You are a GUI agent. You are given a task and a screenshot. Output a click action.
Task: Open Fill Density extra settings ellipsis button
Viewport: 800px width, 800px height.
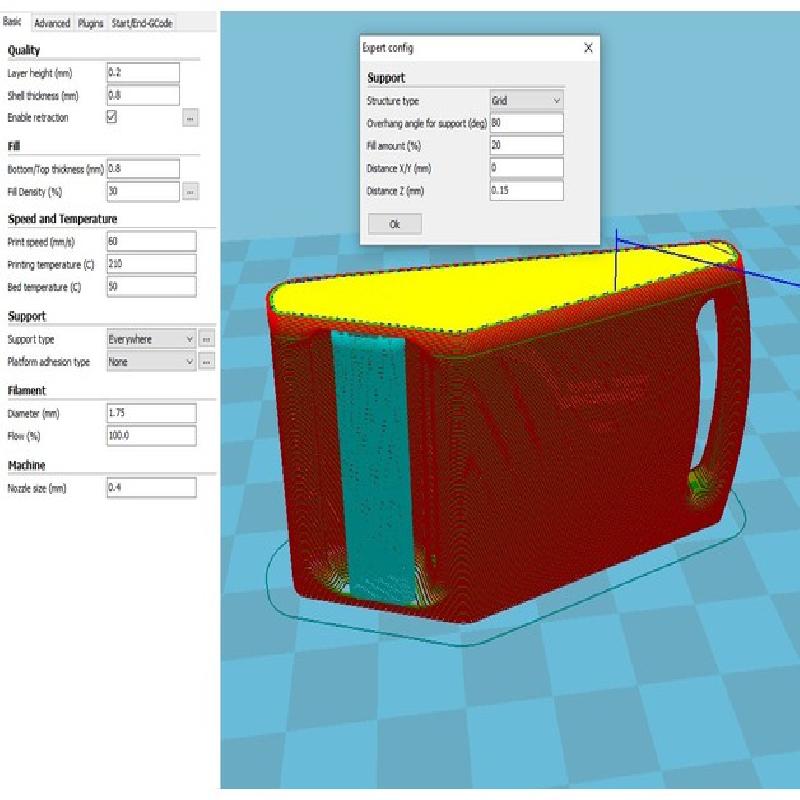click(x=189, y=191)
